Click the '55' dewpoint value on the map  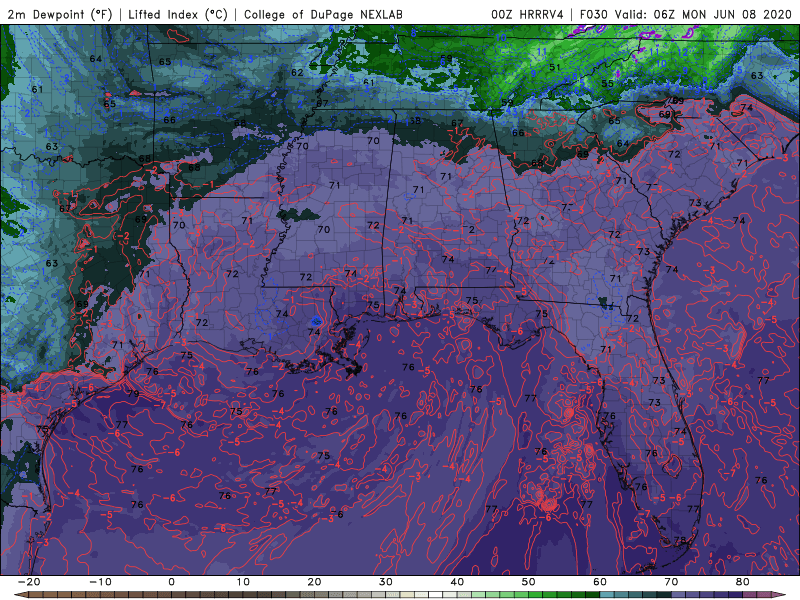point(607,83)
